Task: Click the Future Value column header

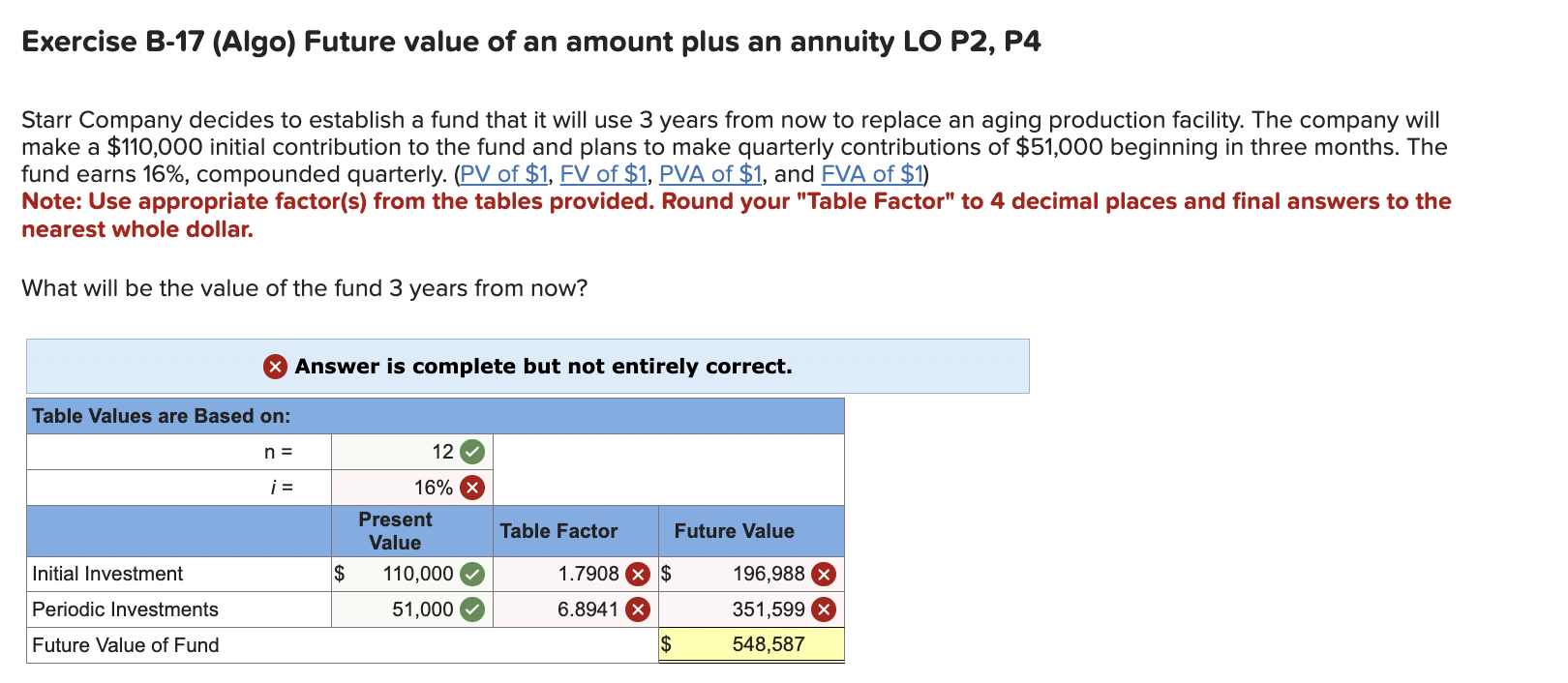Action: (734, 531)
